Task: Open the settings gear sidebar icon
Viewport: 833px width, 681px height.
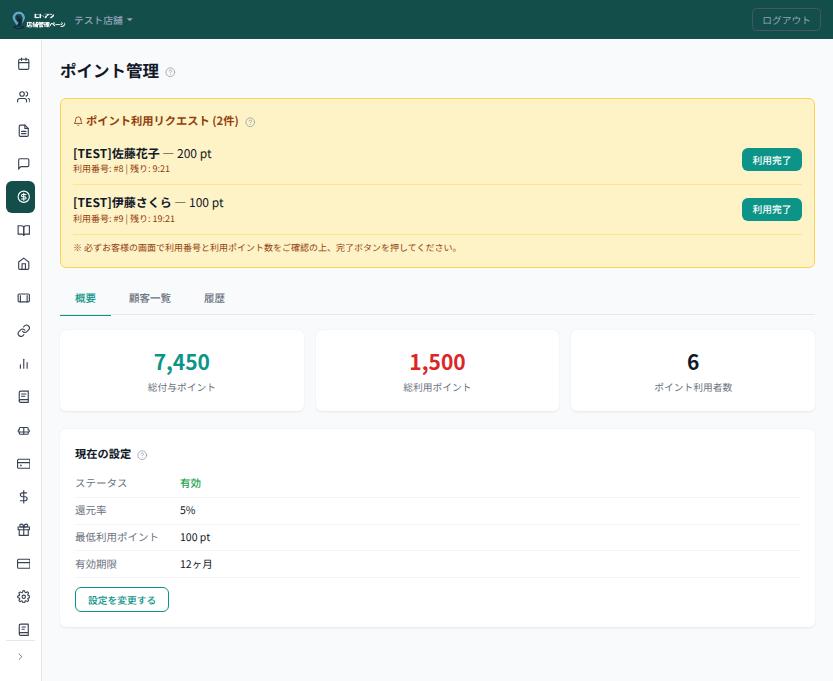Action: coord(23,597)
